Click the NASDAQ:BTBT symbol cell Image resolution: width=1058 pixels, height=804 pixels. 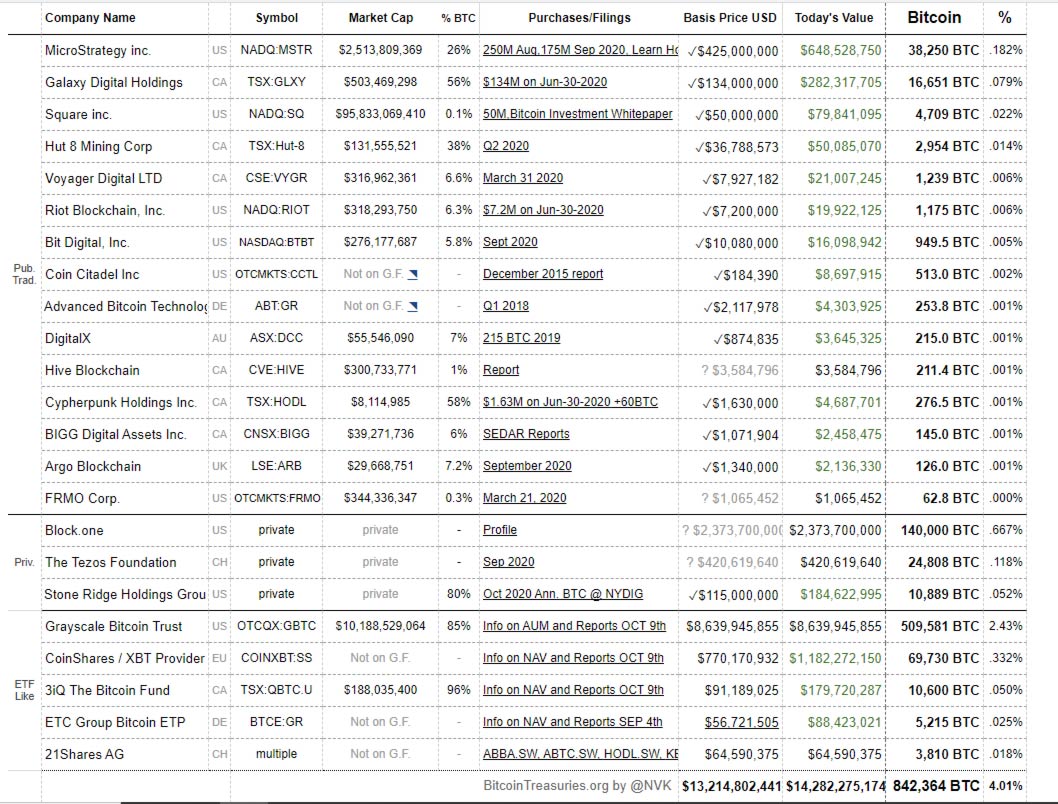(x=277, y=242)
